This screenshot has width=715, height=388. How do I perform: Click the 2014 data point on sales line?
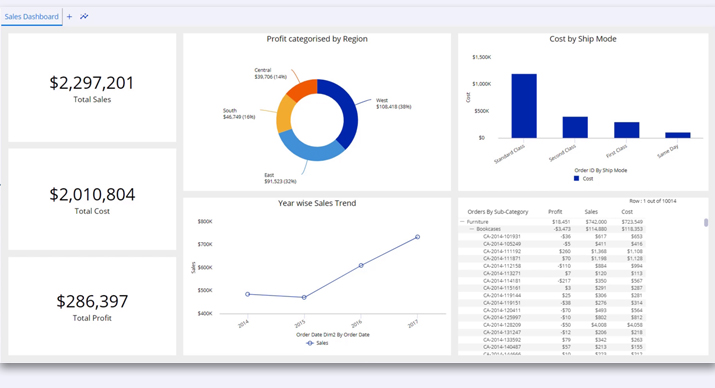(248, 294)
